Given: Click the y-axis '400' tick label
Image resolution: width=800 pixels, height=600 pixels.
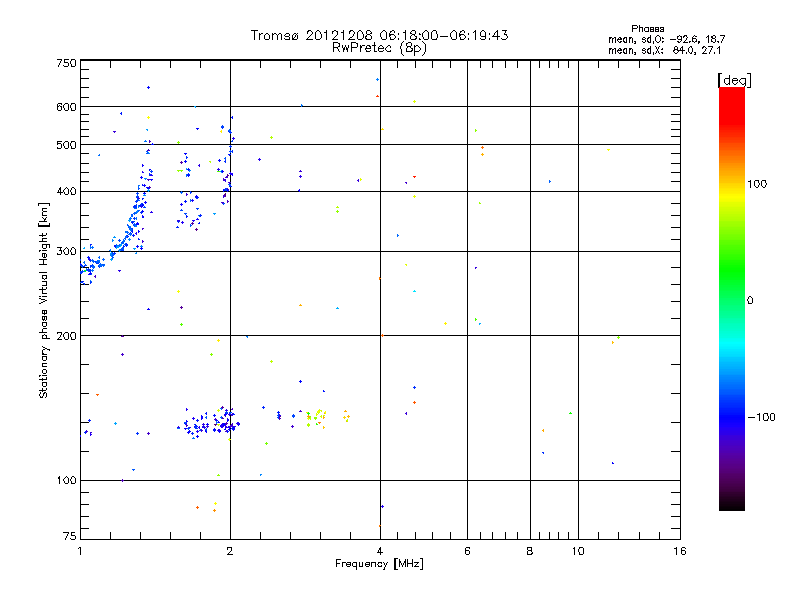Looking at the screenshot, I should 66,191.
